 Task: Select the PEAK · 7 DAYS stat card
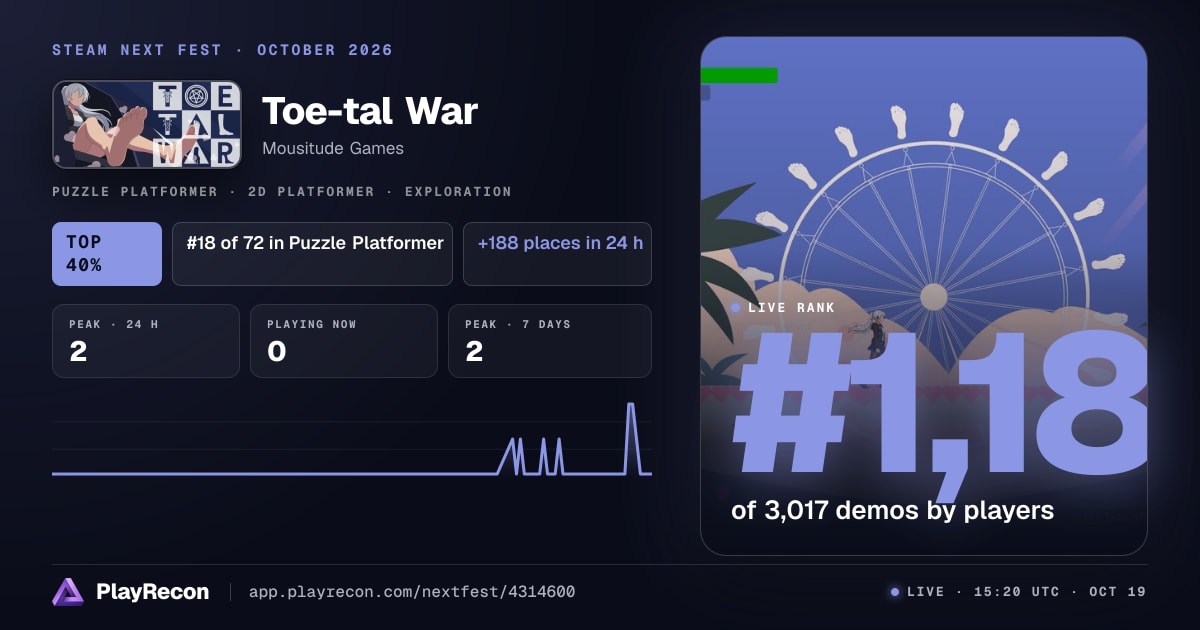550,341
